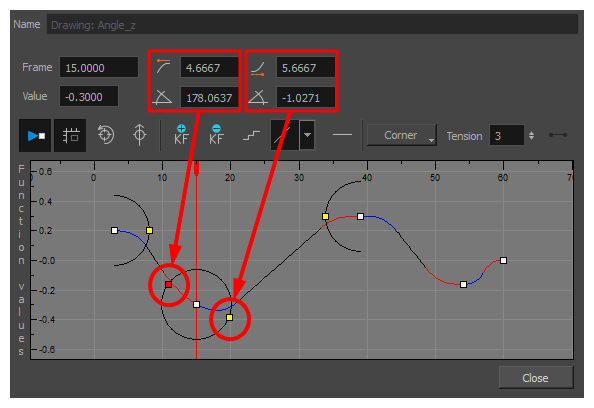Image resolution: width=594 pixels, height=408 pixels.
Task: Click the lock handles icon beside Tension
Action: tap(558, 135)
